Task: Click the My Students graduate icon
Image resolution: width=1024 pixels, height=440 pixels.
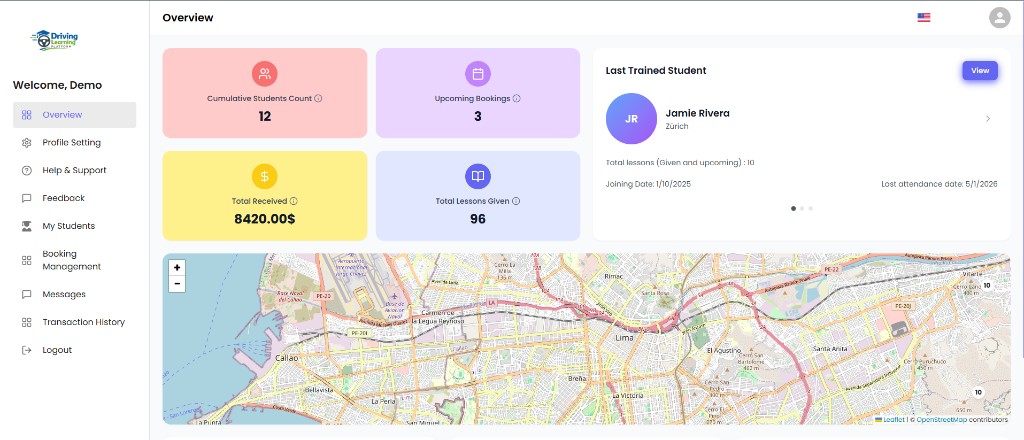Action: (27, 226)
